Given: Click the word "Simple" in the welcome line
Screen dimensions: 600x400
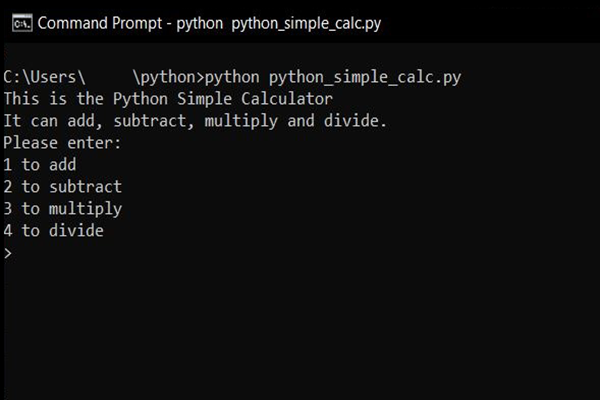Looking at the screenshot, I should click(204, 100).
